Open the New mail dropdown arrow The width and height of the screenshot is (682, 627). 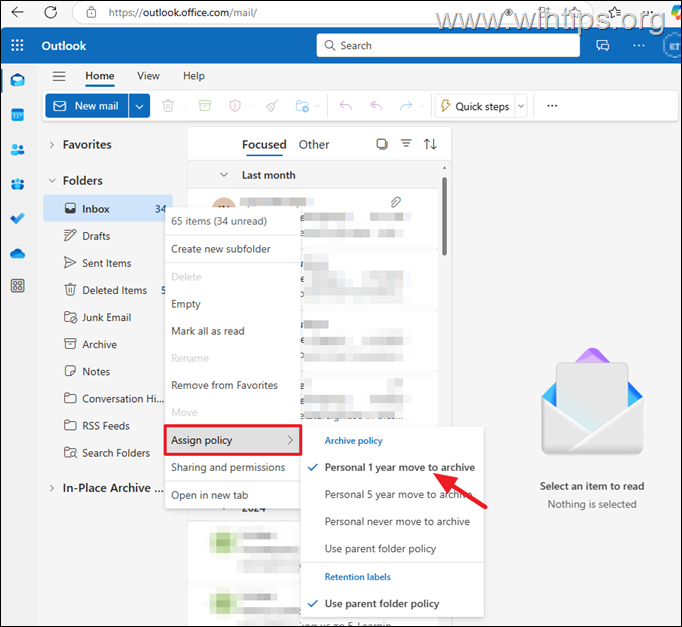coord(139,106)
